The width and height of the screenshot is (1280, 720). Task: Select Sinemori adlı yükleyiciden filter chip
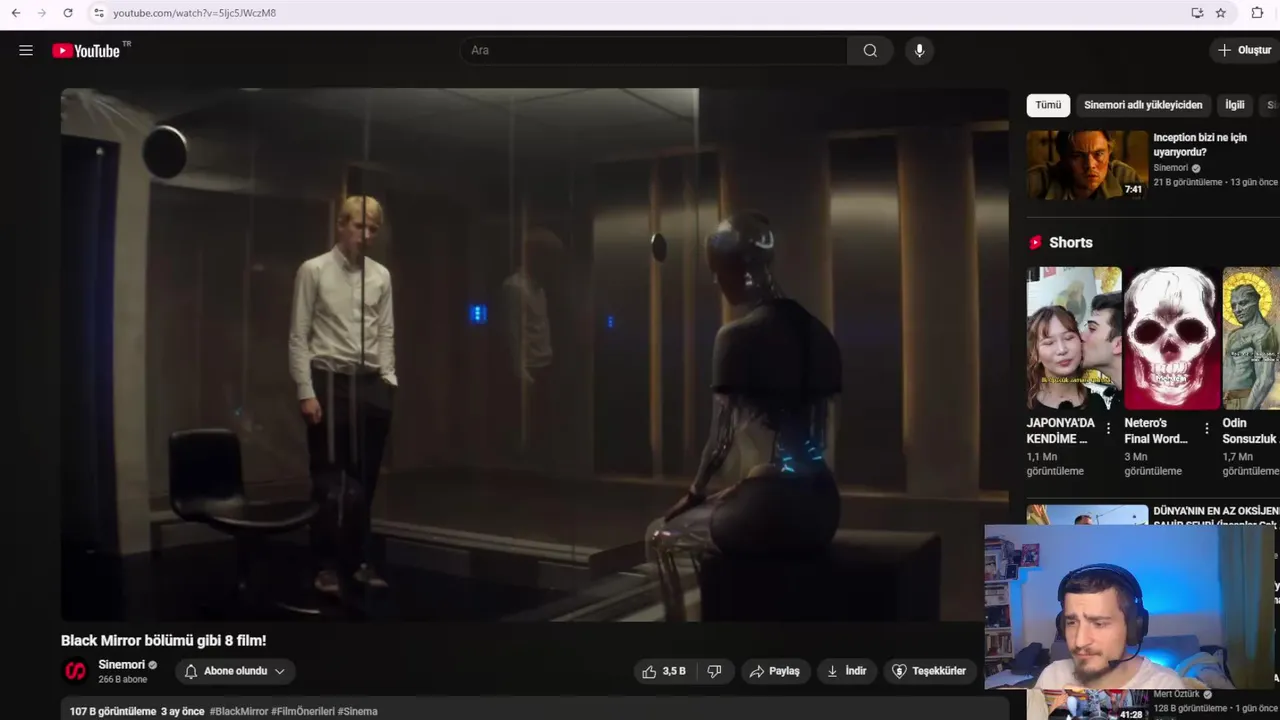1143,105
